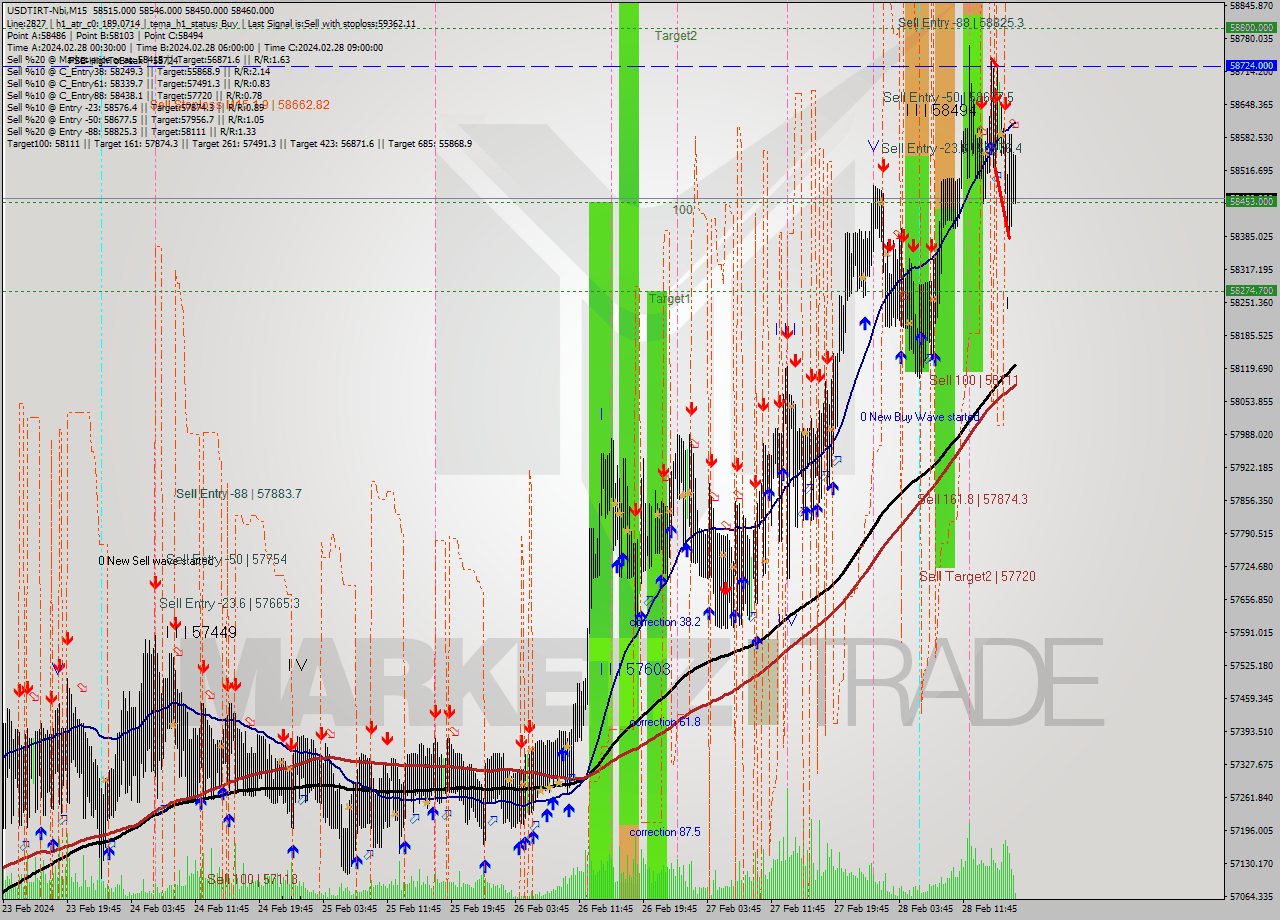
Task: Click the Target100 targets summary line
Action: 239,144
